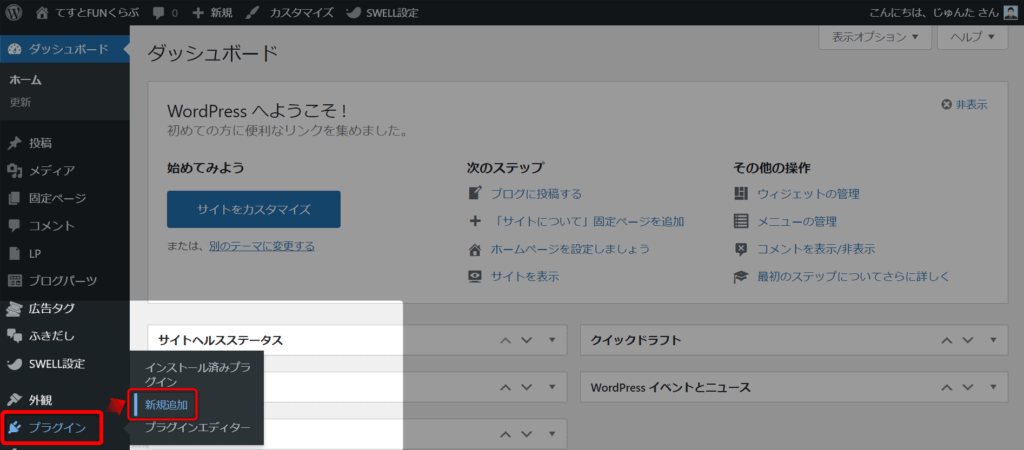Click the icon beside コメントを表示/非表示
Screen dimensions: 1024x450
pos(741,249)
